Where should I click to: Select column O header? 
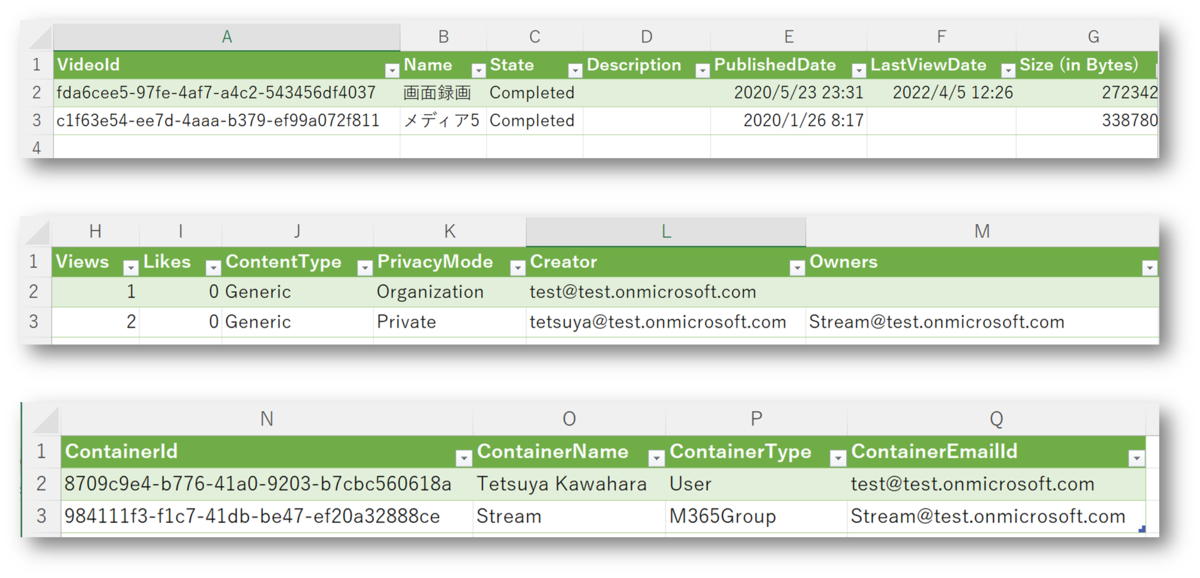coord(569,420)
